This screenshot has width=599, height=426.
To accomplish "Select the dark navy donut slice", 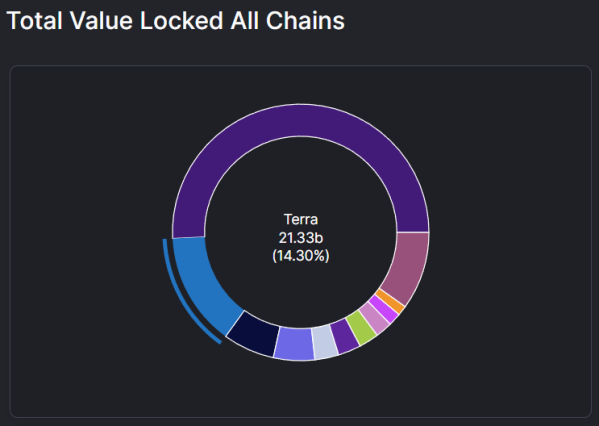I will pyautogui.click(x=254, y=332).
